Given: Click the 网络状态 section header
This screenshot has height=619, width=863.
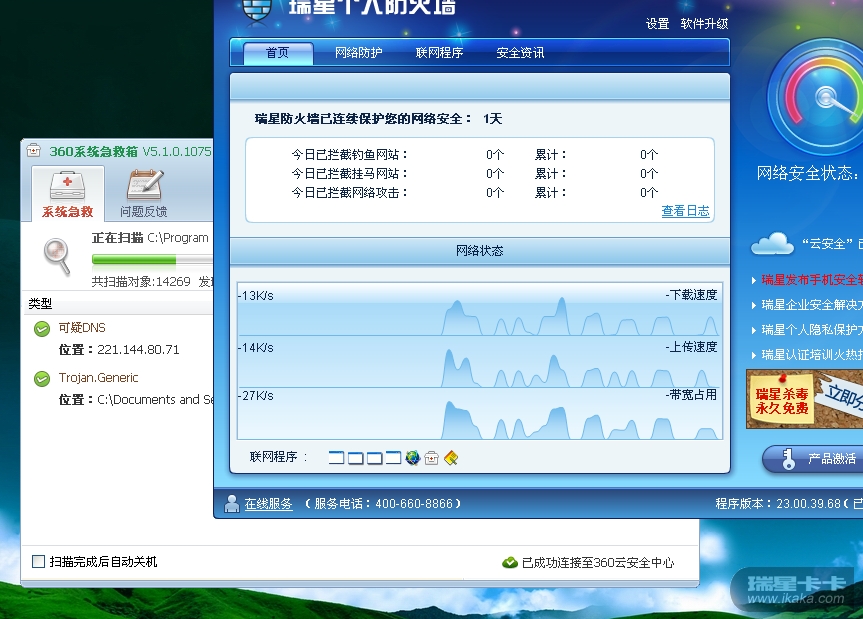Looking at the screenshot, I should tap(479, 251).
